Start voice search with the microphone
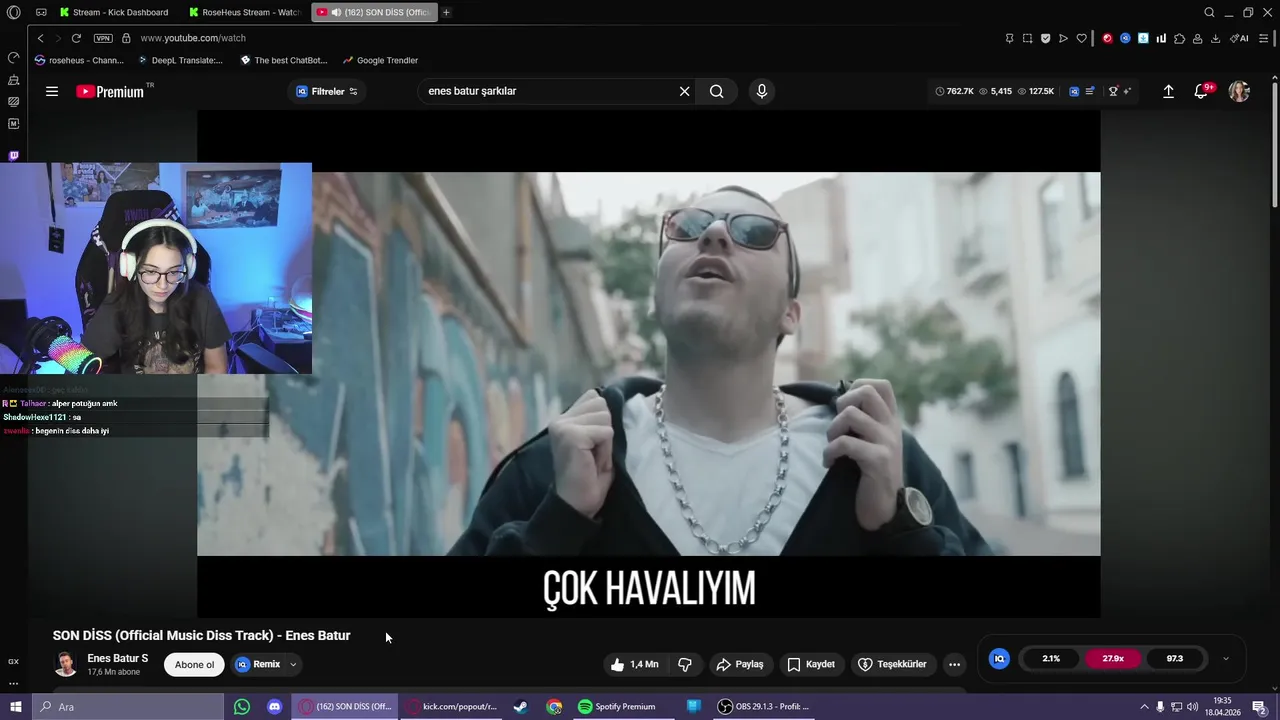This screenshot has width=1280, height=720. point(762,91)
